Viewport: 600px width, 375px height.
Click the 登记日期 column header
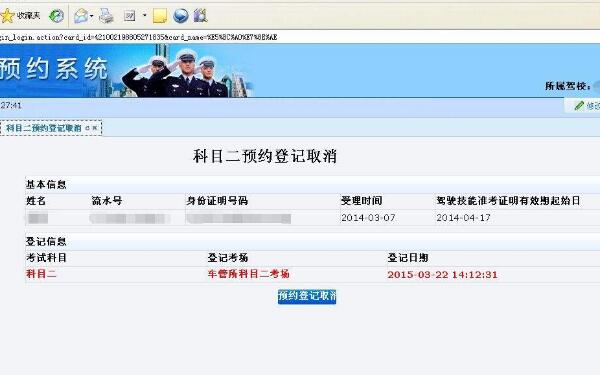pos(408,258)
